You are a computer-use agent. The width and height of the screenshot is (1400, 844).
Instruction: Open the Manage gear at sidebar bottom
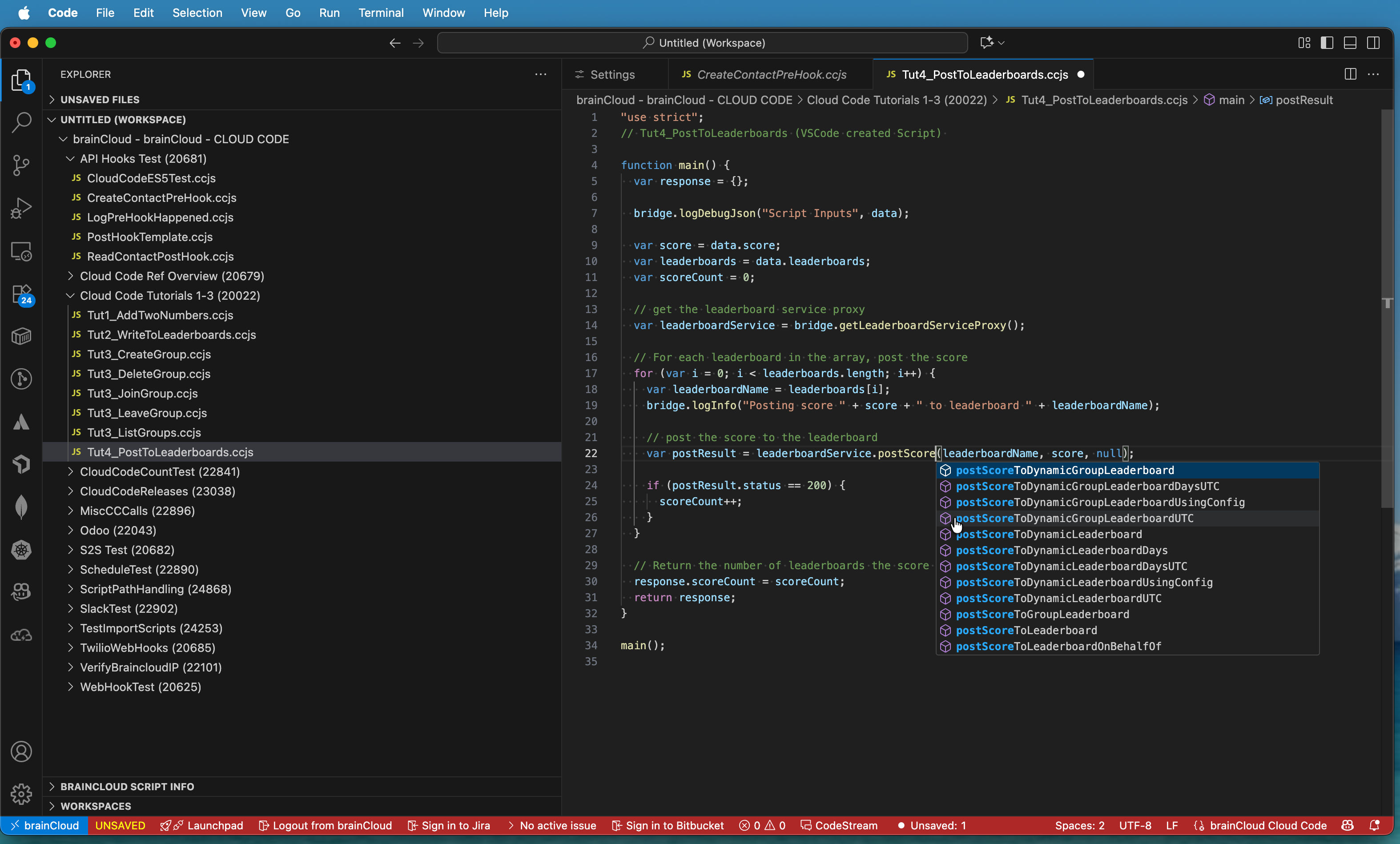coord(22,794)
